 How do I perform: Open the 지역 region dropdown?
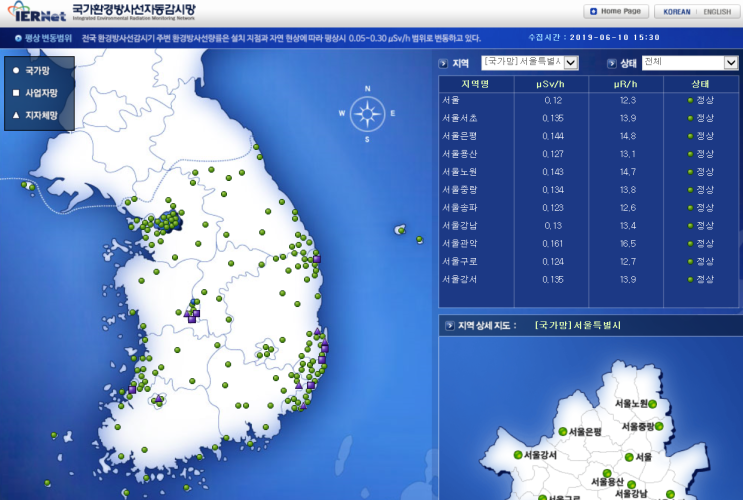(530, 63)
